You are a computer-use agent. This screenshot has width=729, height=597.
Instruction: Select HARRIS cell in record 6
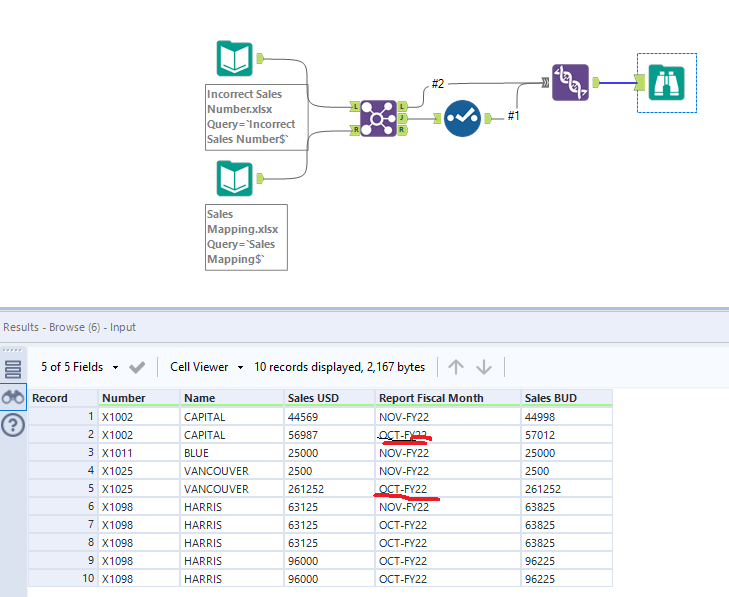pyautogui.click(x=232, y=507)
